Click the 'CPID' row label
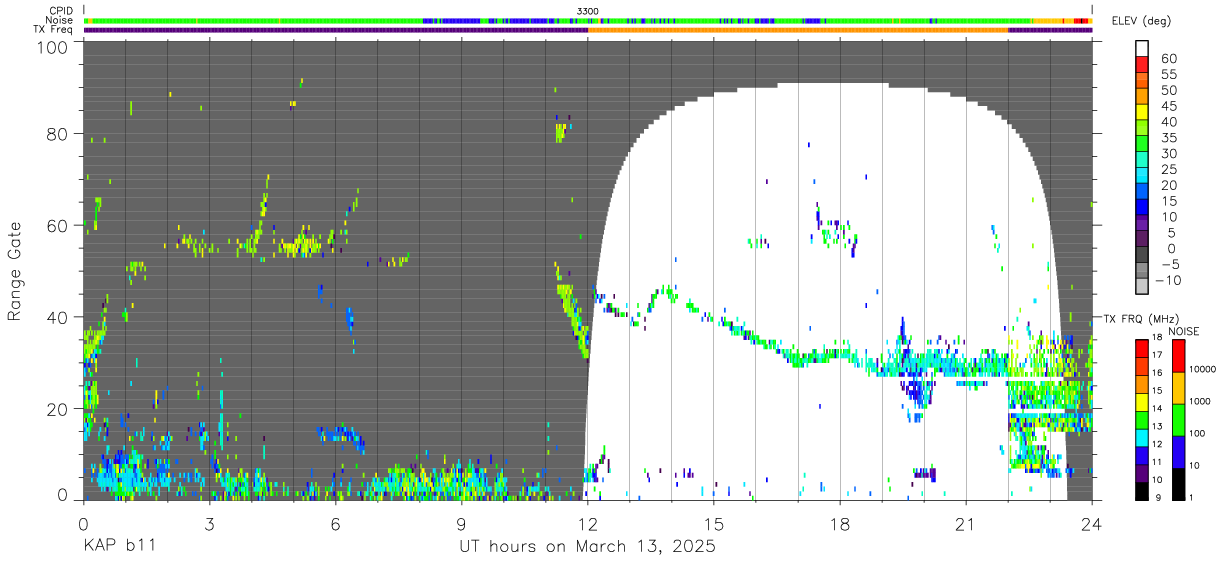 [x=61, y=10]
